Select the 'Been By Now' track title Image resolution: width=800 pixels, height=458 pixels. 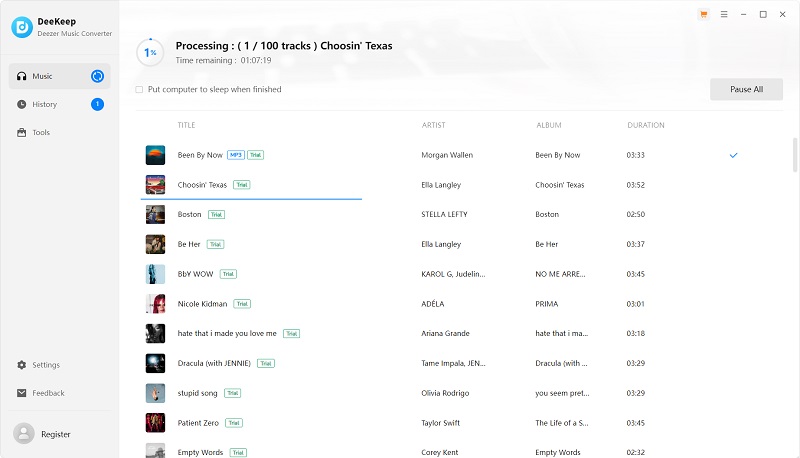[x=200, y=155]
